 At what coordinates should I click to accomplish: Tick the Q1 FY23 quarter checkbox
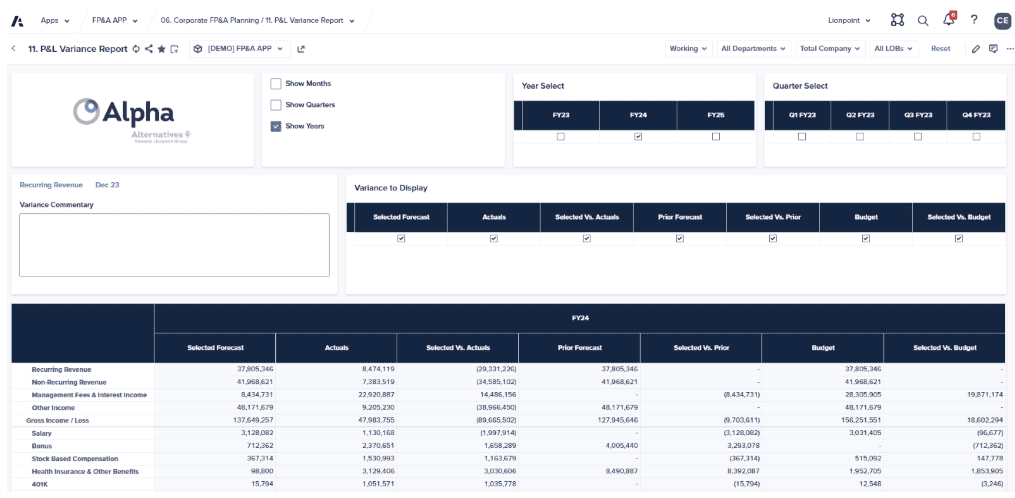pos(802,137)
